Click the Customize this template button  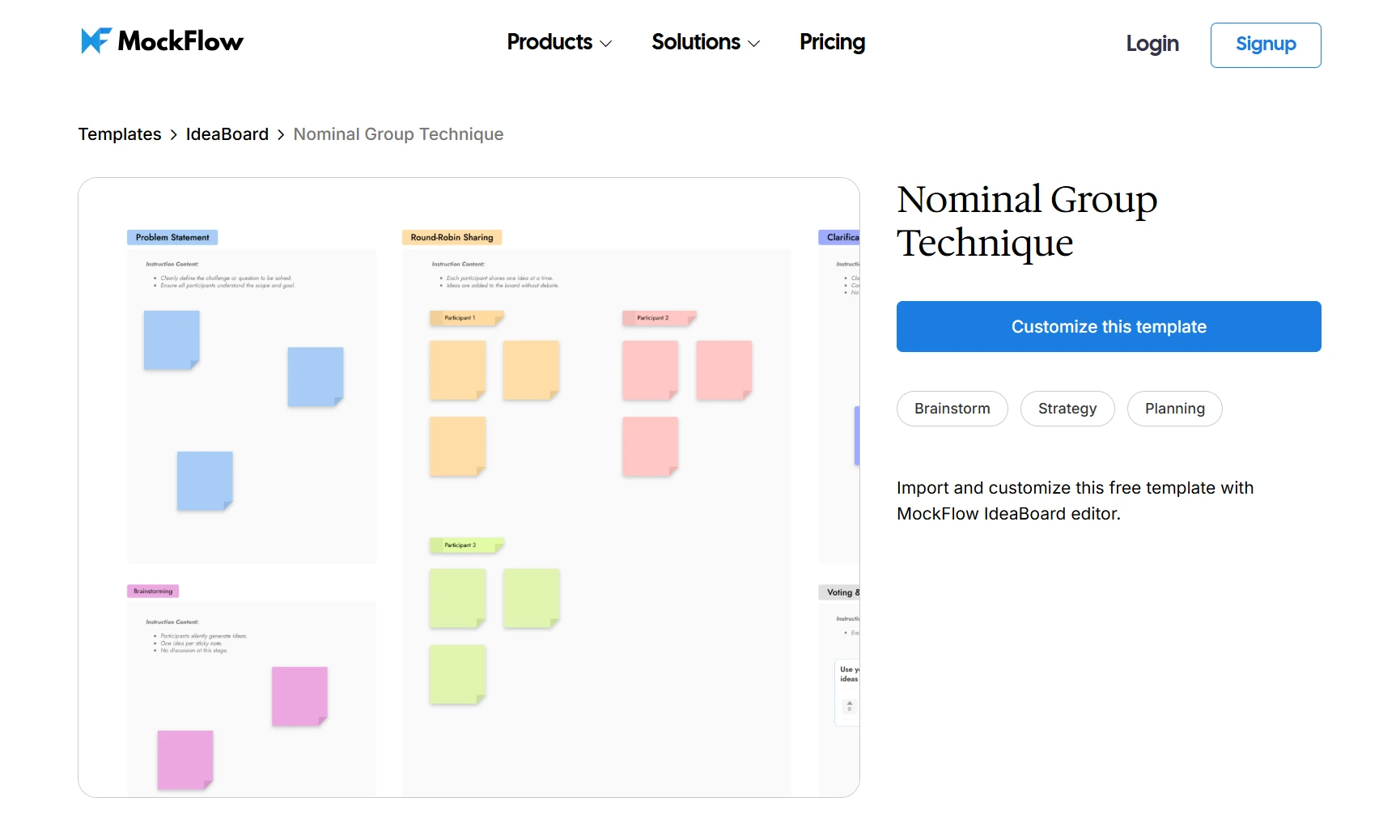click(x=1108, y=326)
